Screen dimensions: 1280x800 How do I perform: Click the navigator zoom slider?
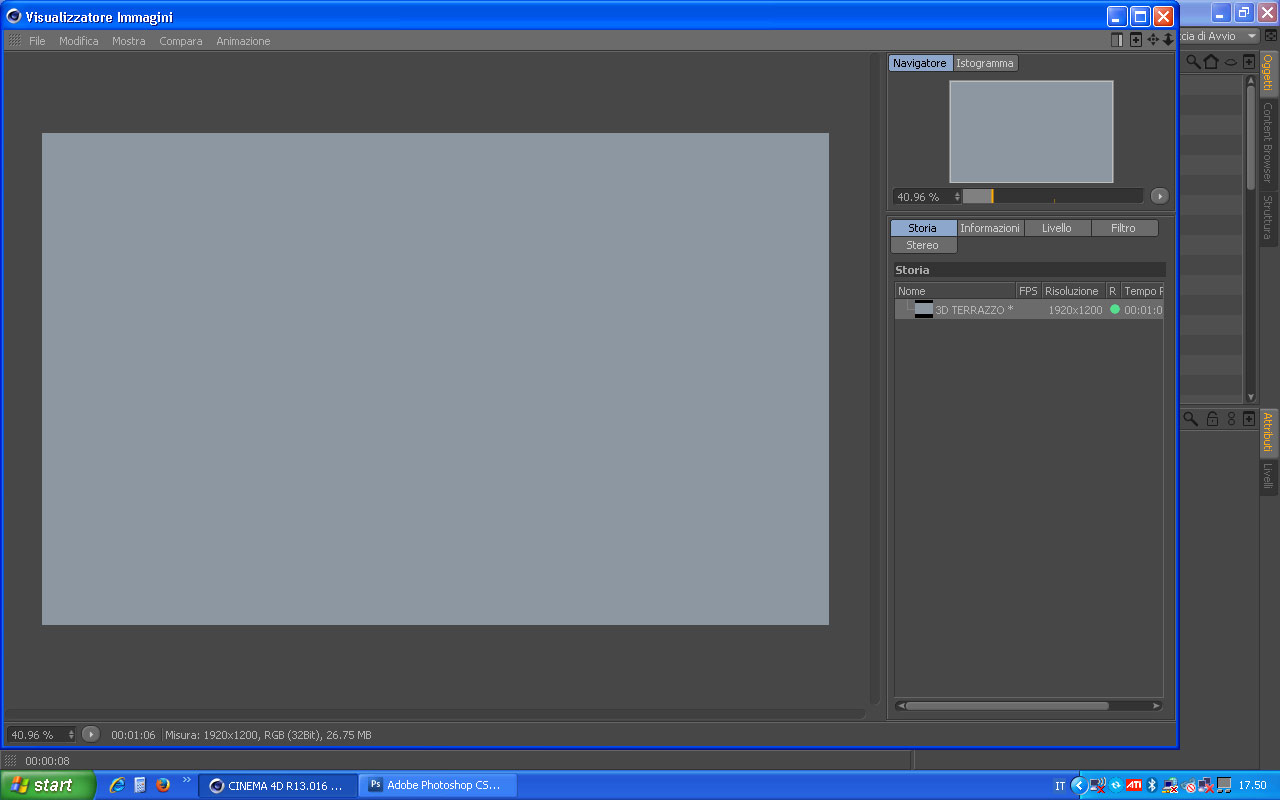click(1052, 196)
